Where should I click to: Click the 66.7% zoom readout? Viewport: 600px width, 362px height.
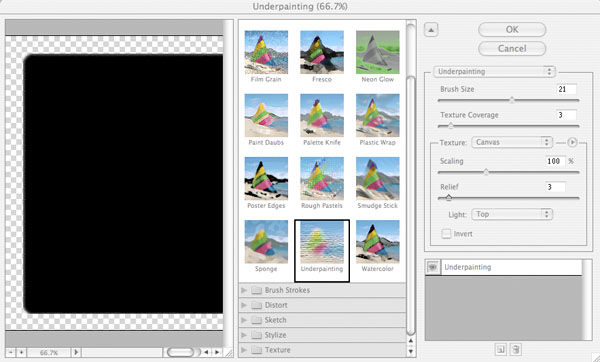pyautogui.click(x=49, y=352)
